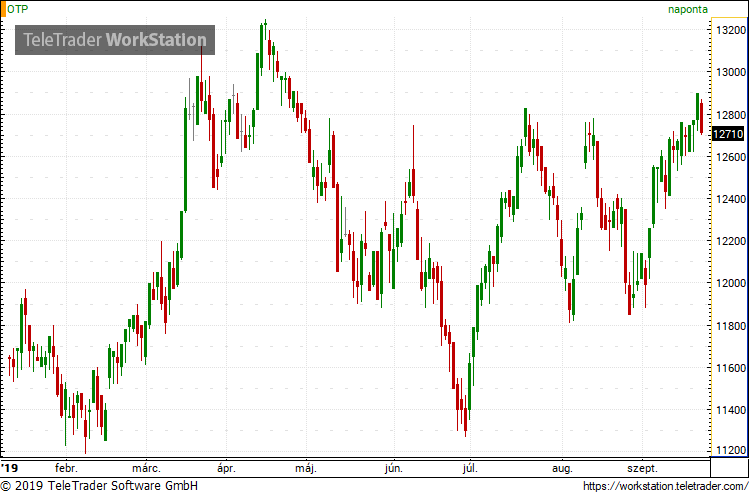Image resolution: width=749 pixels, height=494 pixels.
Task: Click the © 2019 TeleTrader Software GmbH text
Action: click(99, 486)
